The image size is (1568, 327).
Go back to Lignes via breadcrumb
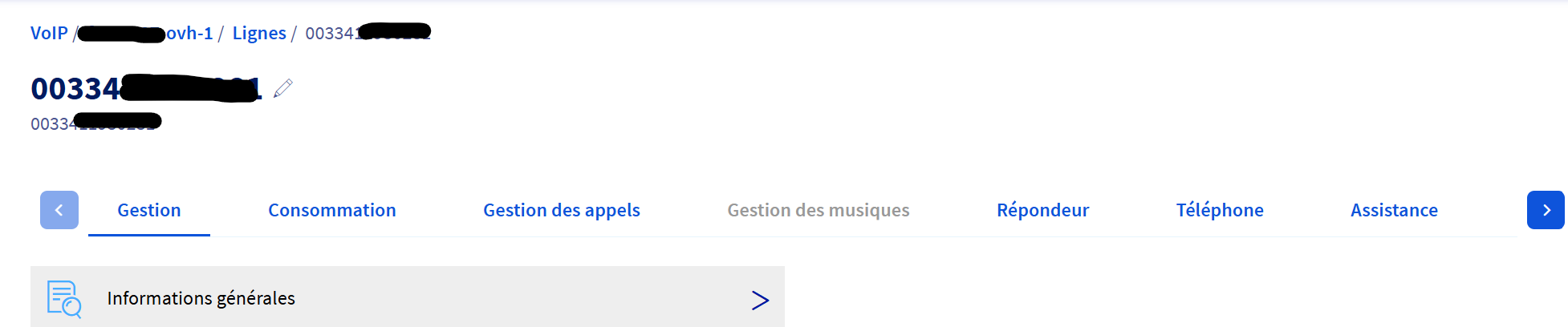[x=259, y=33]
